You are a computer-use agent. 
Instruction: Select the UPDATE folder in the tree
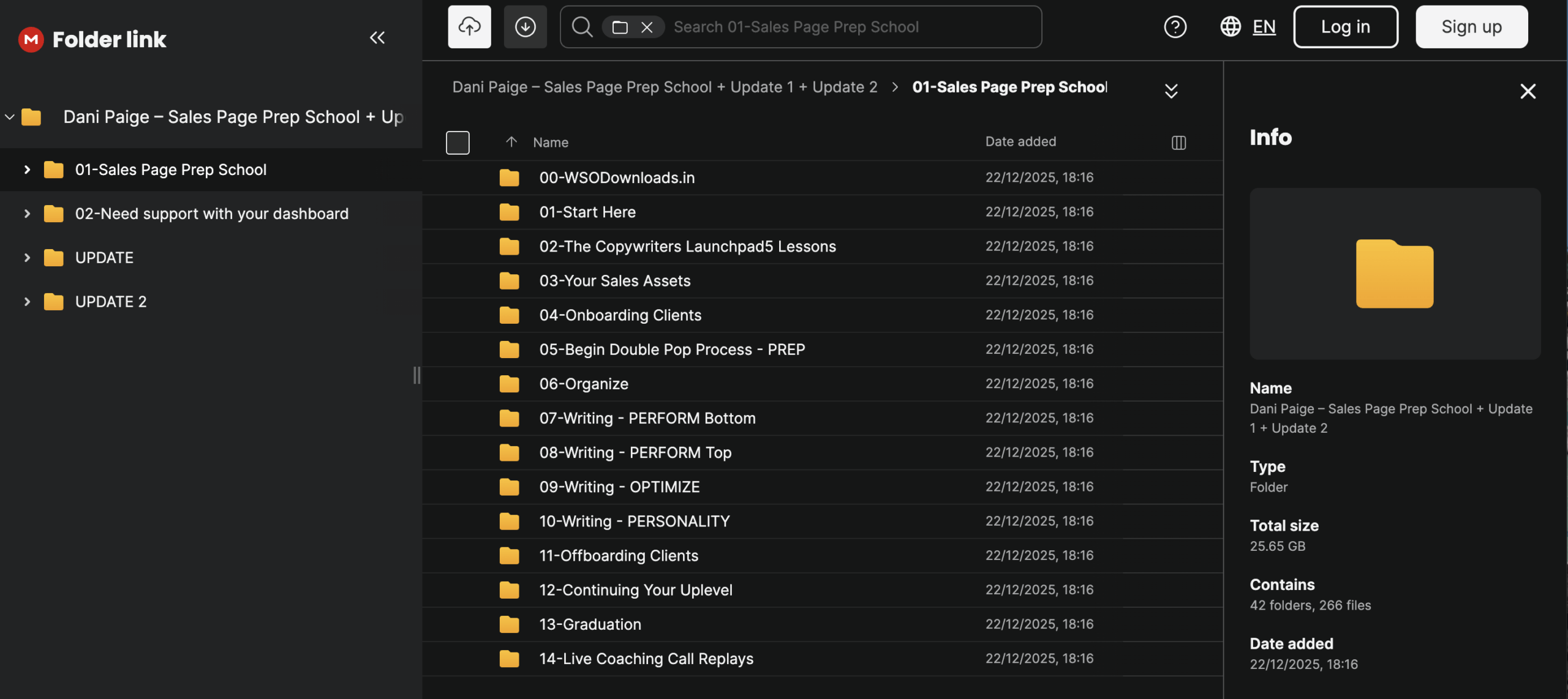[104, 258]
